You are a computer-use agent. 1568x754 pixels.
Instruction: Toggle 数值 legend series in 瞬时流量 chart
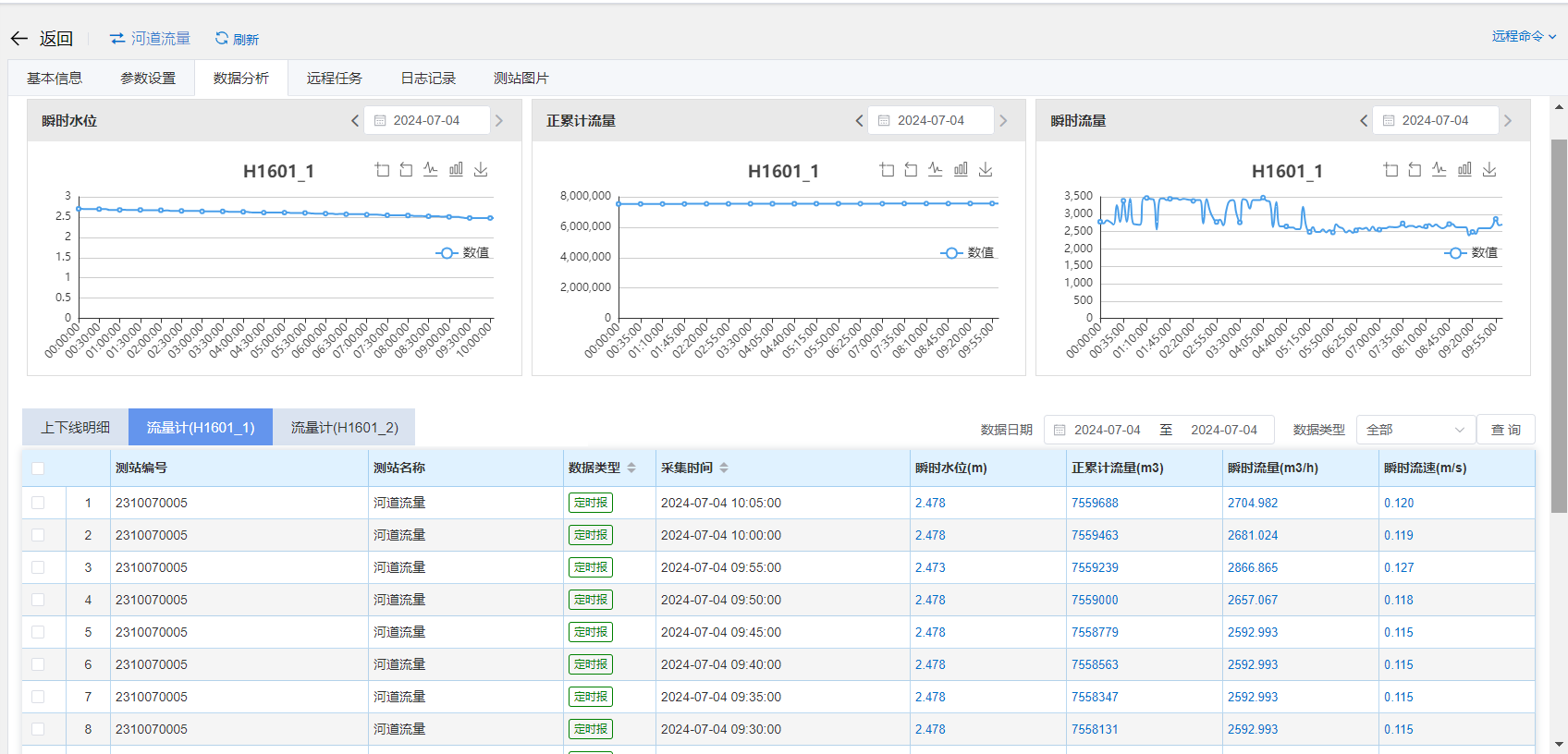point(1471,253)
